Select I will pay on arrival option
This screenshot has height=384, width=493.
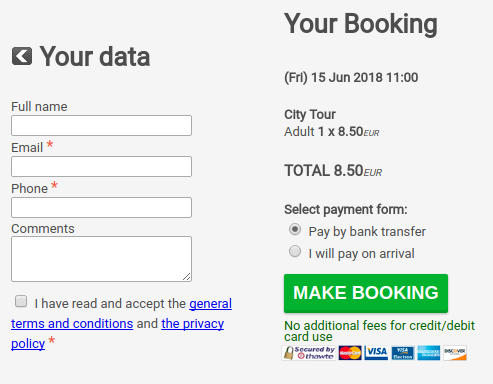pyautogui.click(x=295, y=252)
